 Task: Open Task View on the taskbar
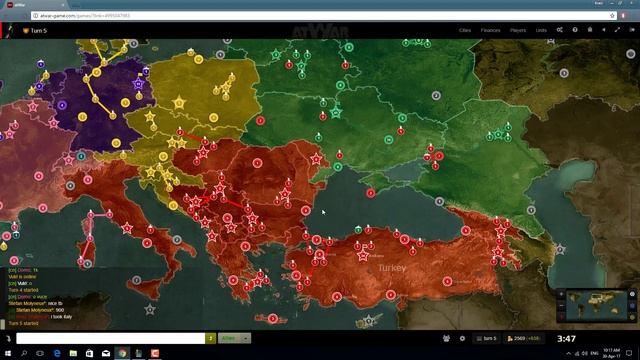tap(40, 353)
